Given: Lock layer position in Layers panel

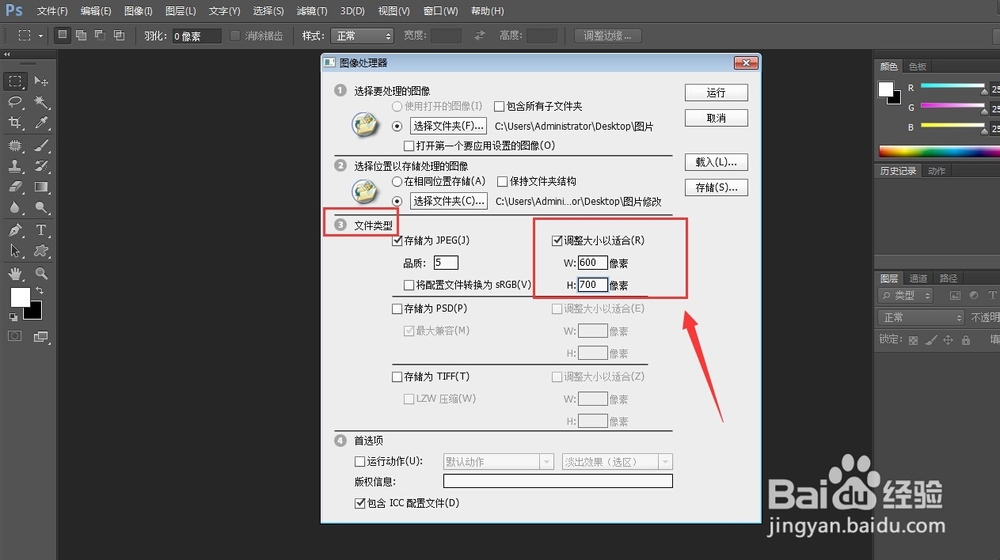Looking at the screenshot, I should [x=948, y=341].
